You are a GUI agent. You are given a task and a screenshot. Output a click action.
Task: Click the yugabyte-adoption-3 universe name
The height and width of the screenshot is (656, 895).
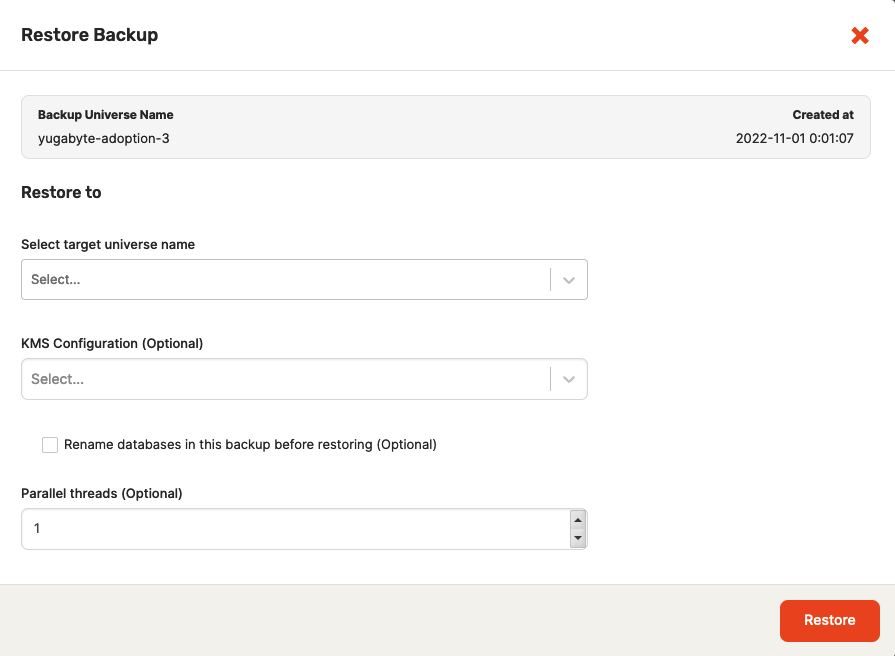(104, 139)
